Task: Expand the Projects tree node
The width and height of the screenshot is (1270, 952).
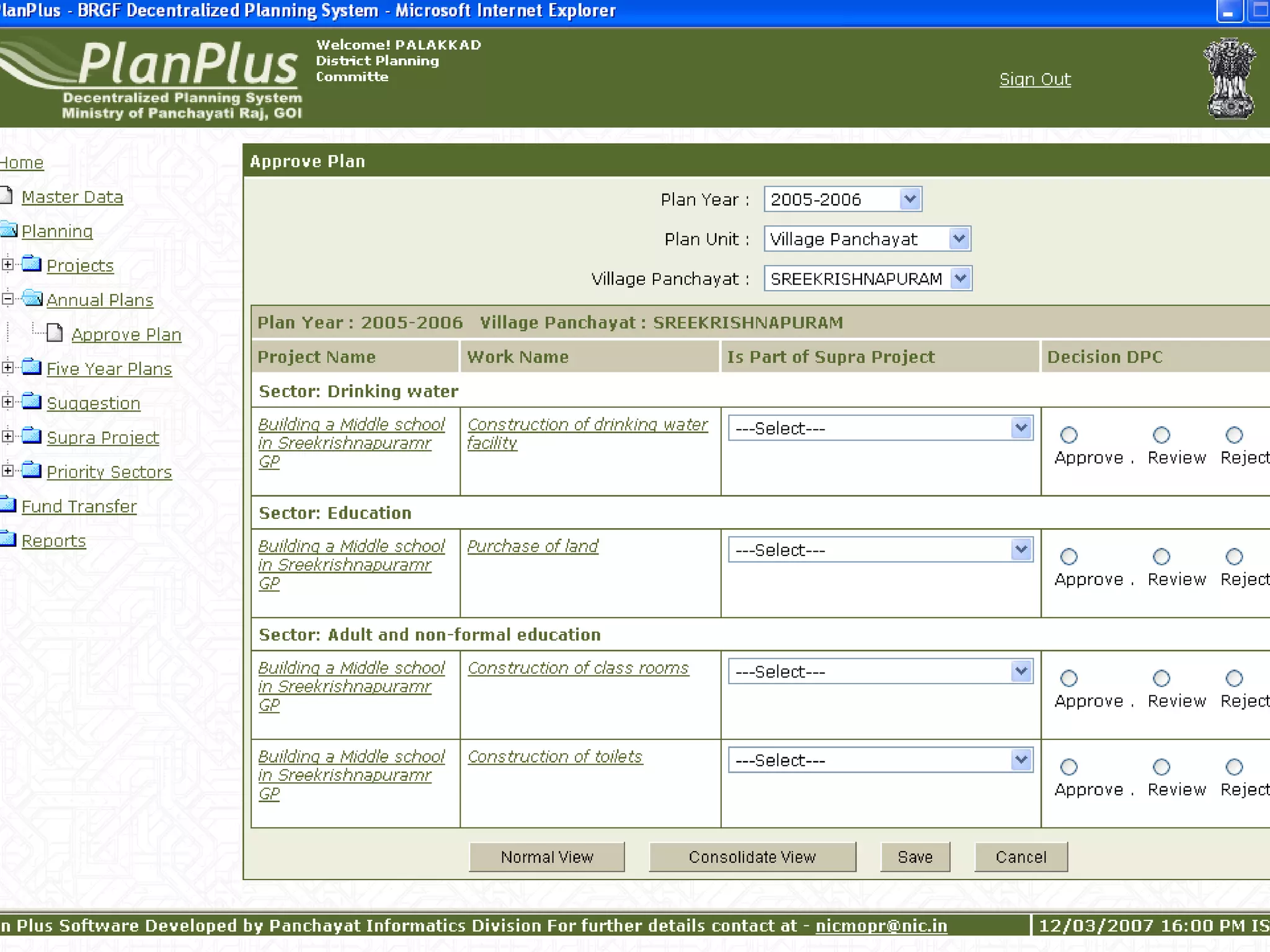Action: click(x=7, y=265)
